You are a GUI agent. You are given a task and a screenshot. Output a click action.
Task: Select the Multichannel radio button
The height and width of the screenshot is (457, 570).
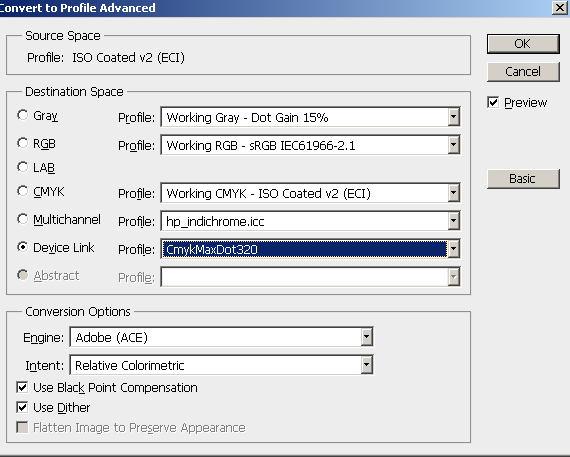22,219
